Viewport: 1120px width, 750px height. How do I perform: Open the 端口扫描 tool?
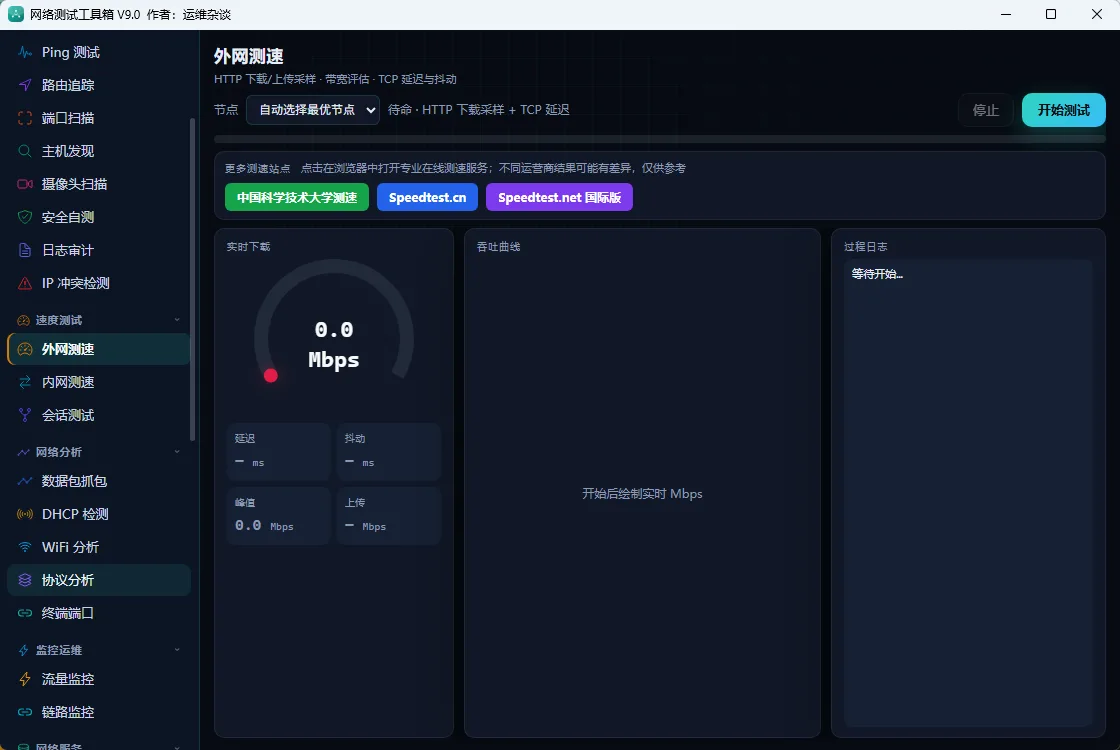[x=99, y=118]
